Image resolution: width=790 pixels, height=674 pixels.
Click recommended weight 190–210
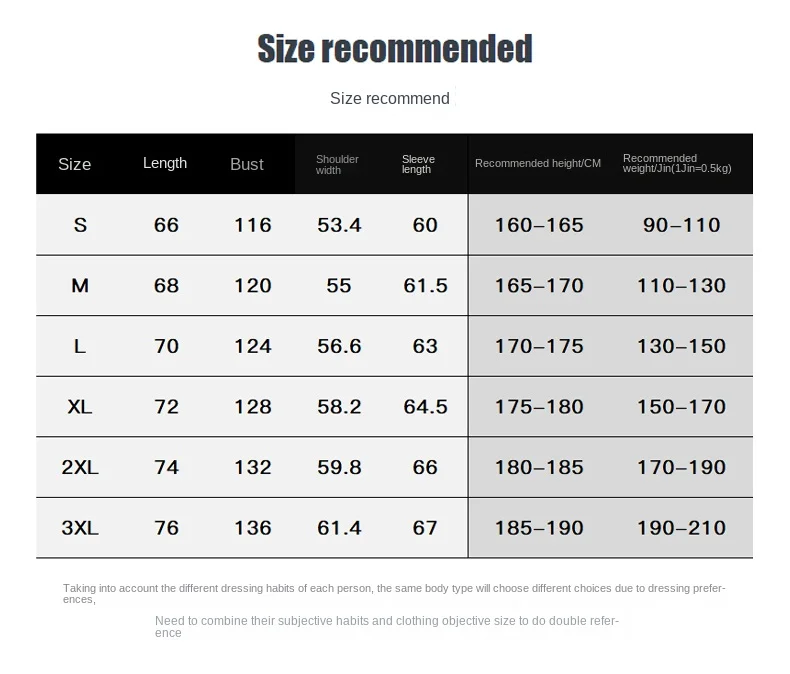[681, 528]
